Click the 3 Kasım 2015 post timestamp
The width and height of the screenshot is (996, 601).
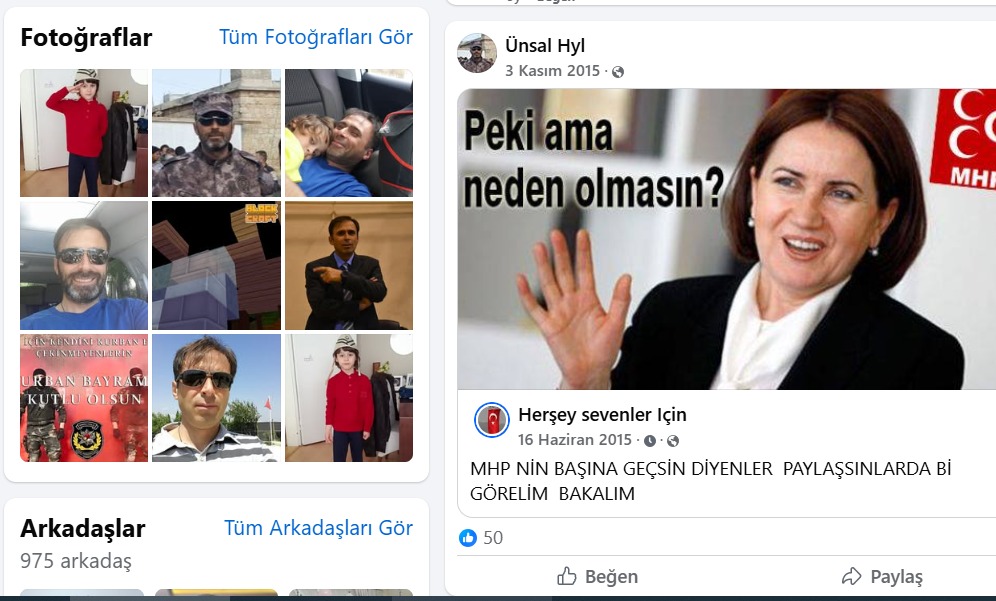[x=552, y=71]
